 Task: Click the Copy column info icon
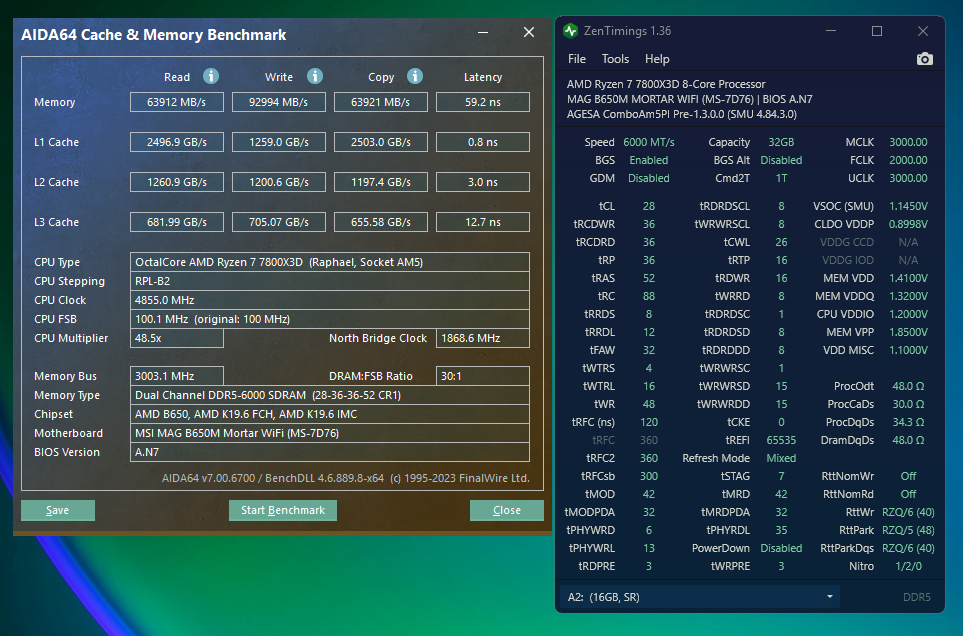tap(415, 76)
